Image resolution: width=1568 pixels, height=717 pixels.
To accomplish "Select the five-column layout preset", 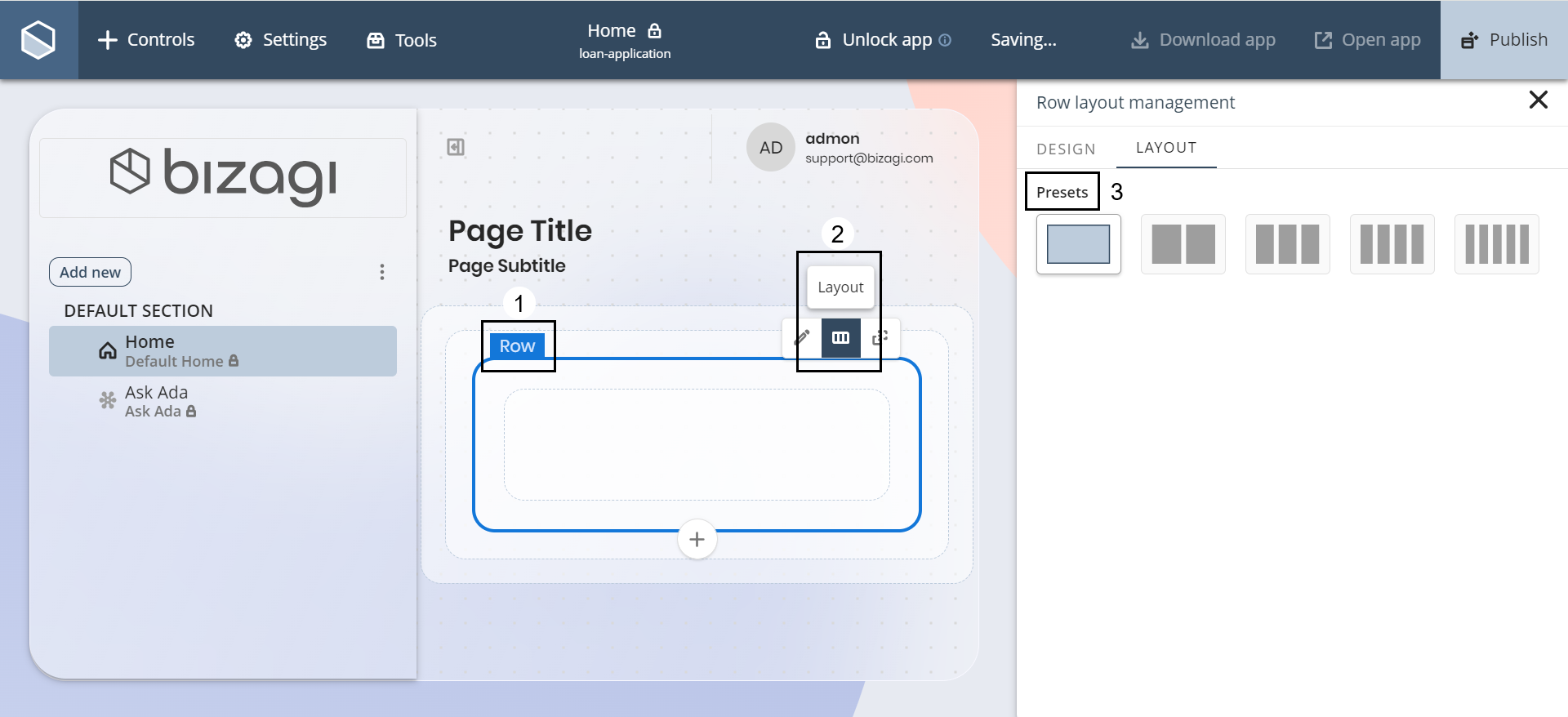I will point(1497,244).
